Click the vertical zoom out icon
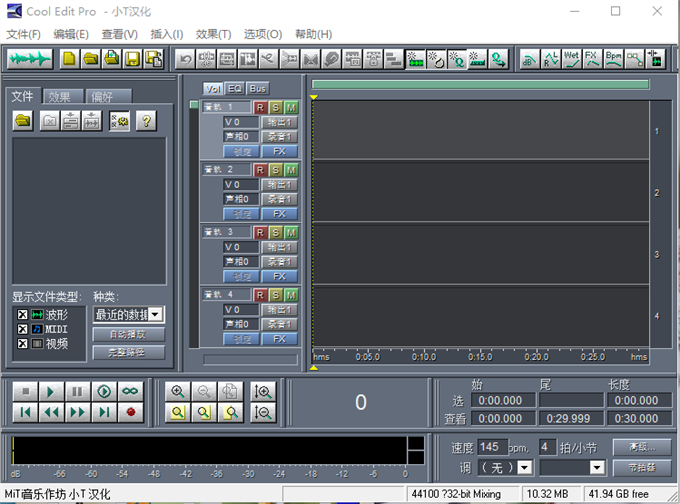The height and width of the screenshot is (504, 680). pyautogui.click(x=264, y=411)
